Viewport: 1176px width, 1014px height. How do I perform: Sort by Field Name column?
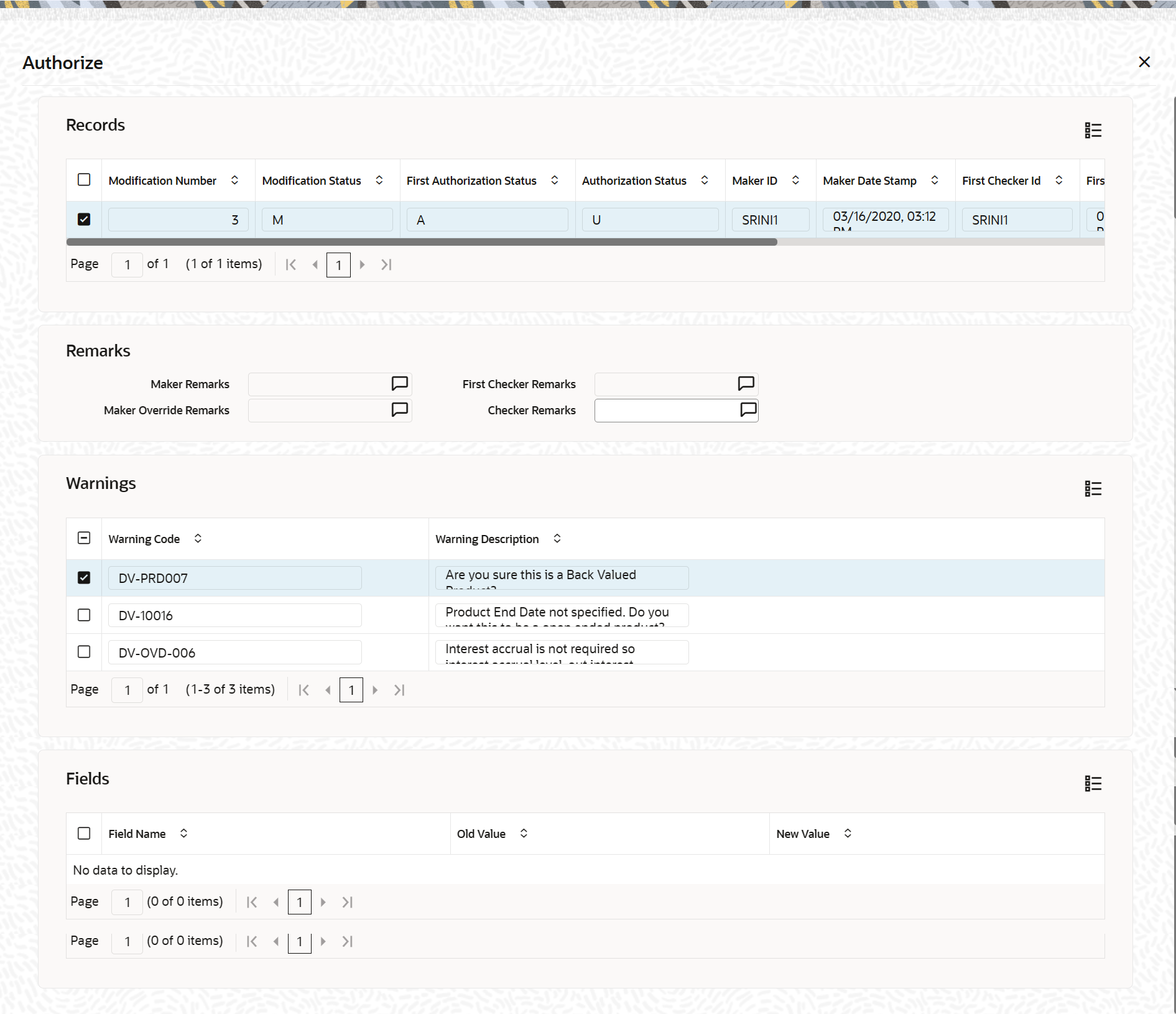click(183, 833)
